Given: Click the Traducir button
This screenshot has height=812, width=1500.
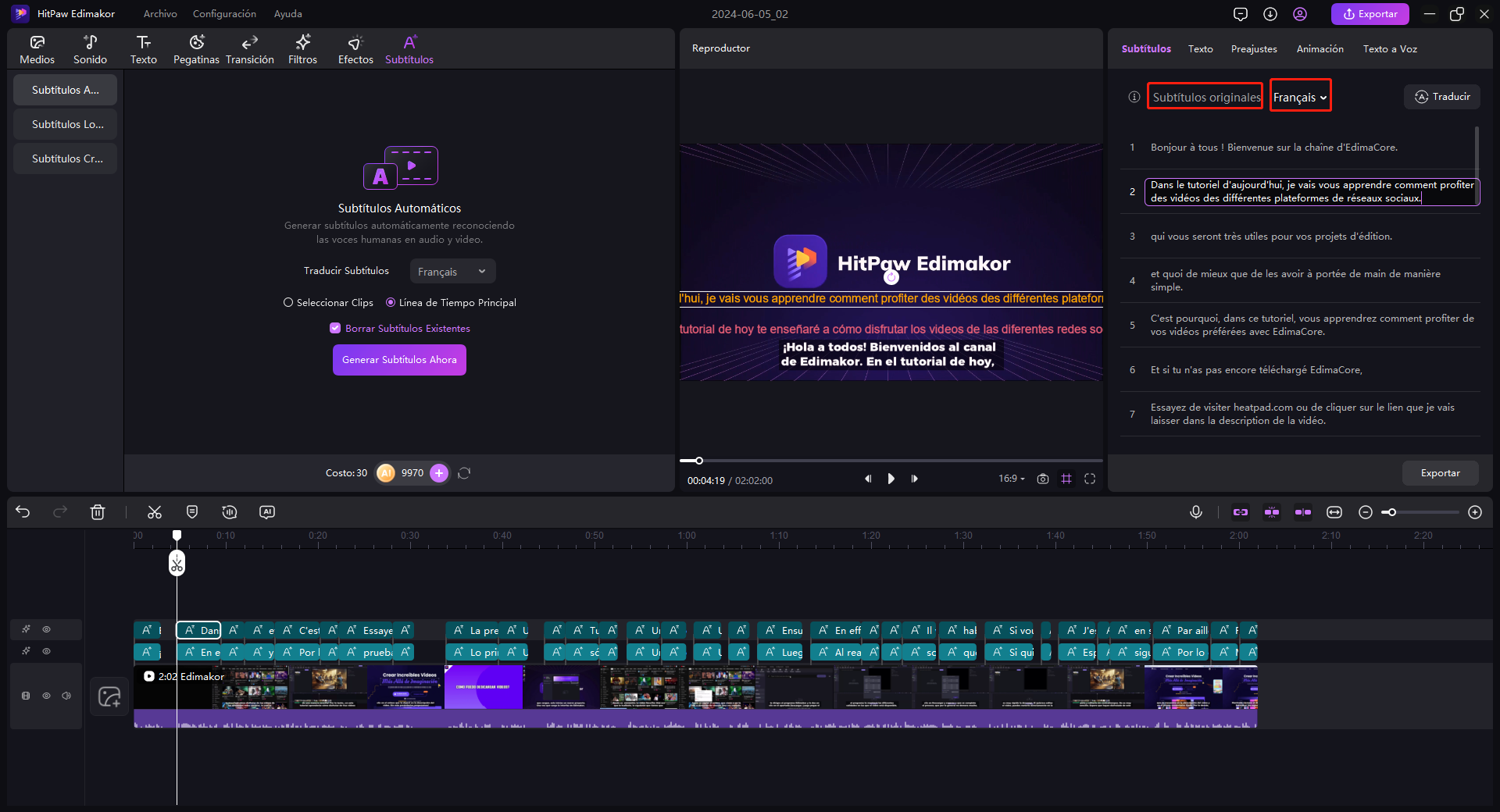Looking at the screenshot, I should click(1442, 97).
